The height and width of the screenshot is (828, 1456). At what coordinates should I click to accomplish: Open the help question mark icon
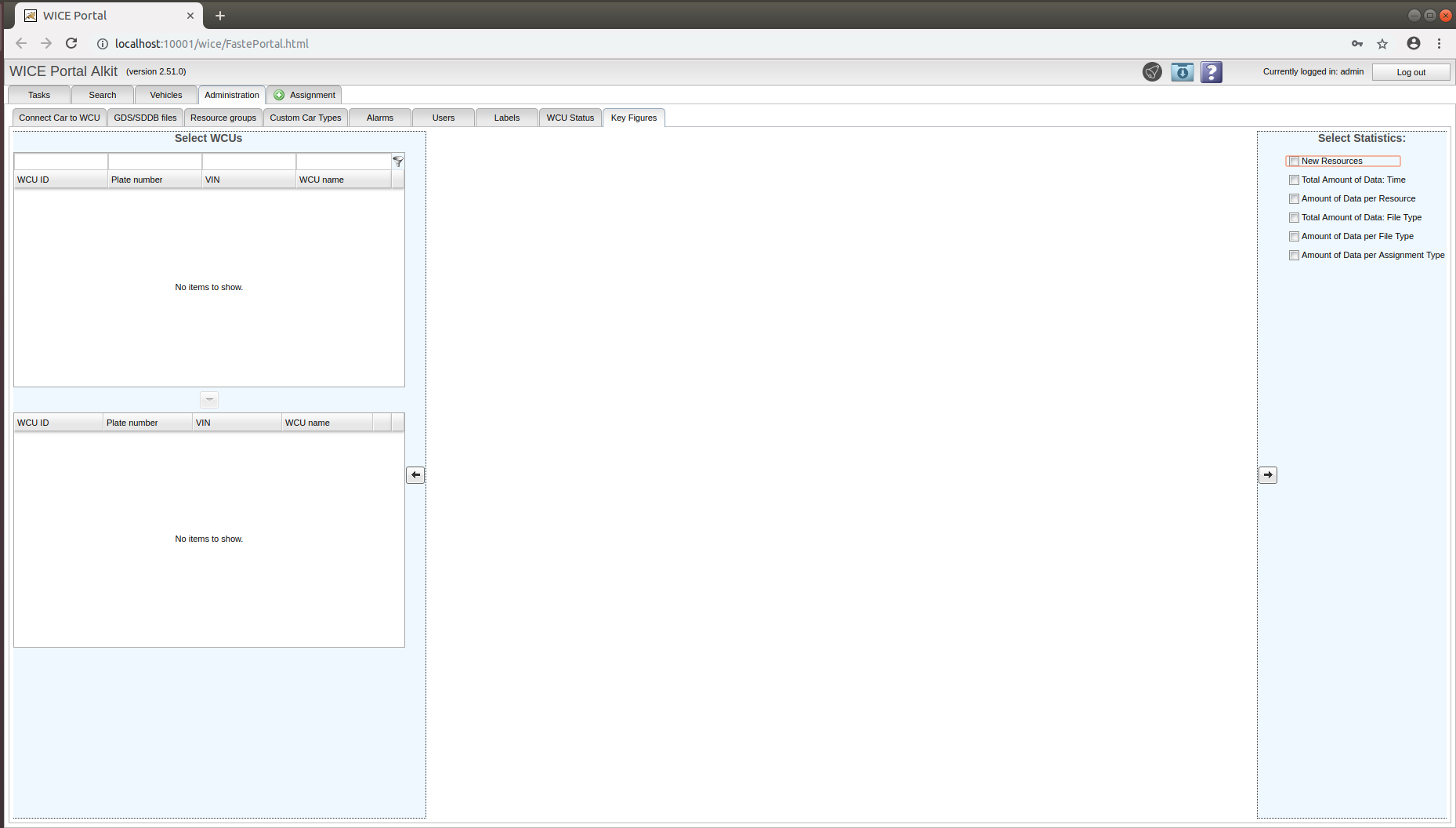[1211, 72]
